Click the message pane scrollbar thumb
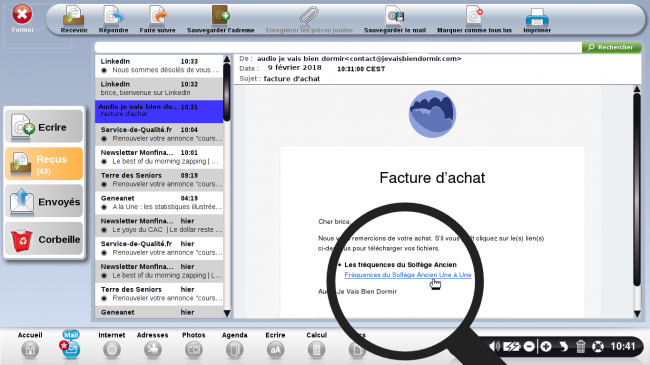Viewport: 650px width, 365px height. (637, 190)
